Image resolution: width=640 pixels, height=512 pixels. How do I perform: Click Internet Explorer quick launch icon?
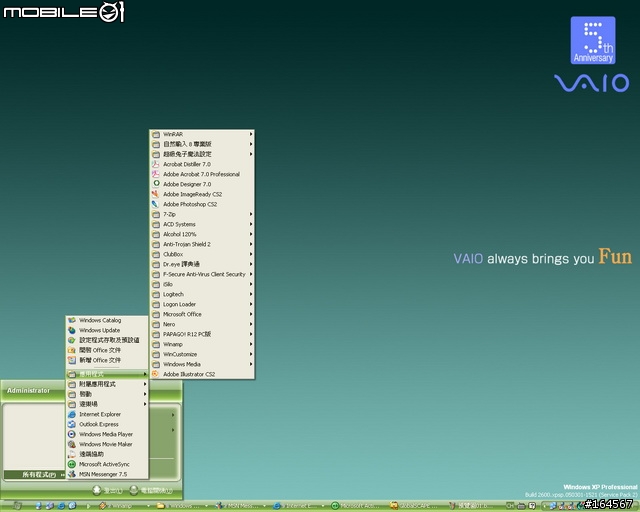[61, 506]
